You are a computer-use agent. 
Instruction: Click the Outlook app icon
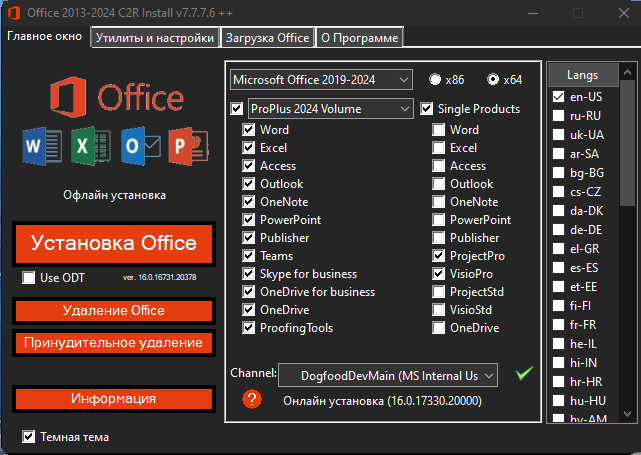tap(141, 146)
